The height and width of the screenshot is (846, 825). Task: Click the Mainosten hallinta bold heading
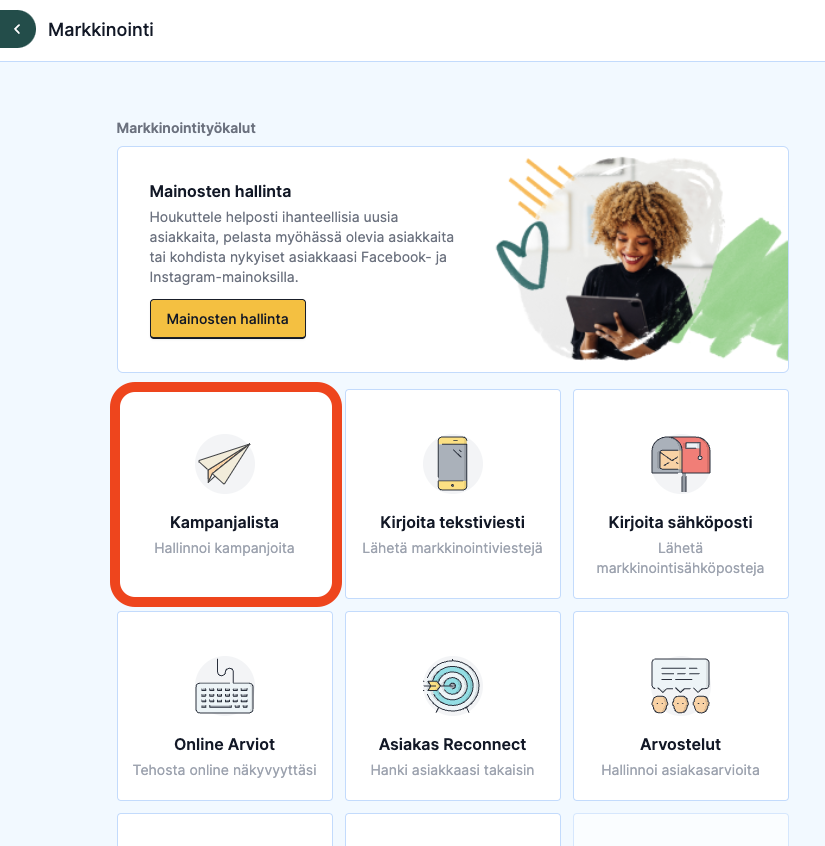tap(220, 192)
